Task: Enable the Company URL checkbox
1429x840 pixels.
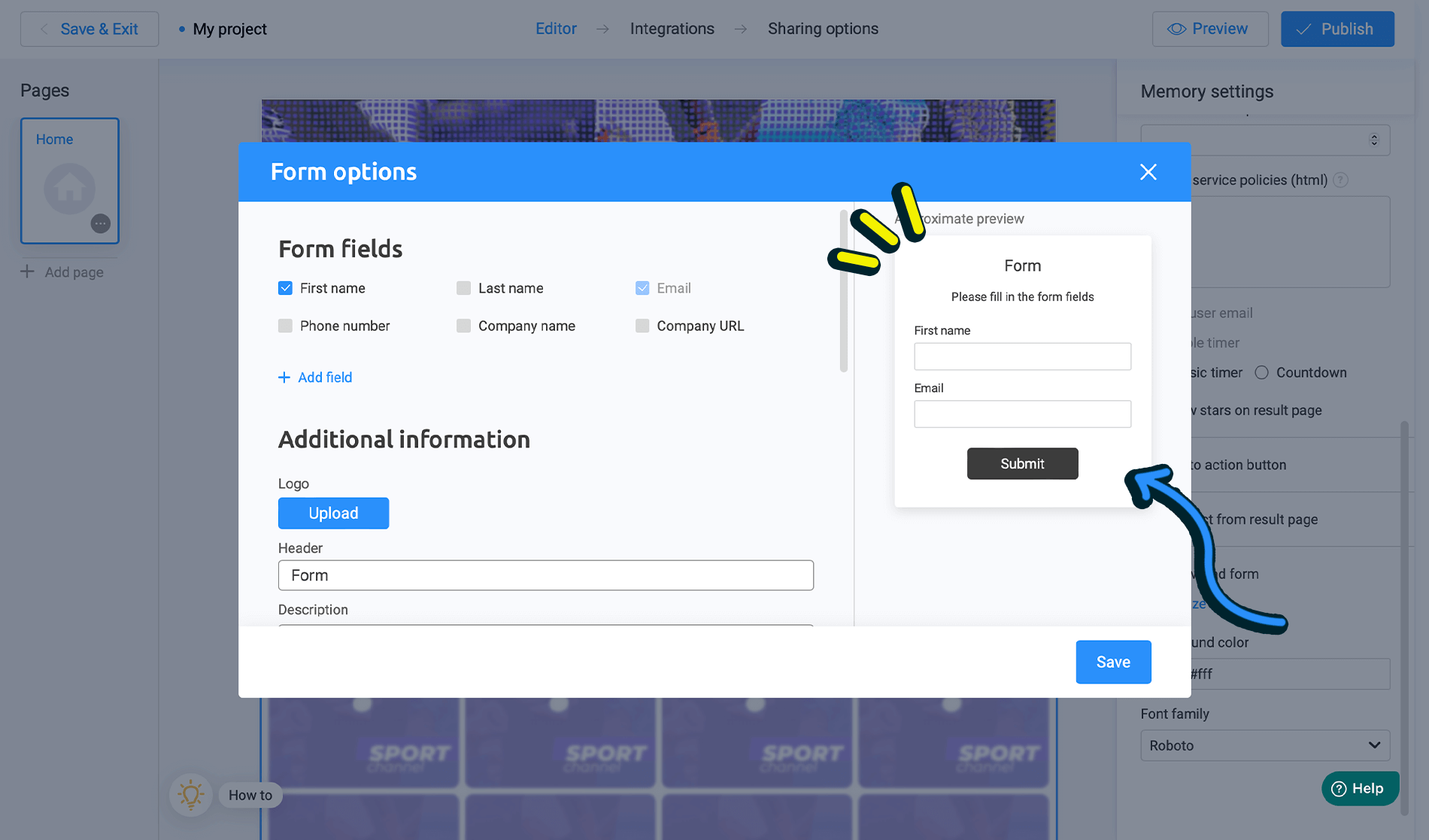Action: (x=642, y=326)
